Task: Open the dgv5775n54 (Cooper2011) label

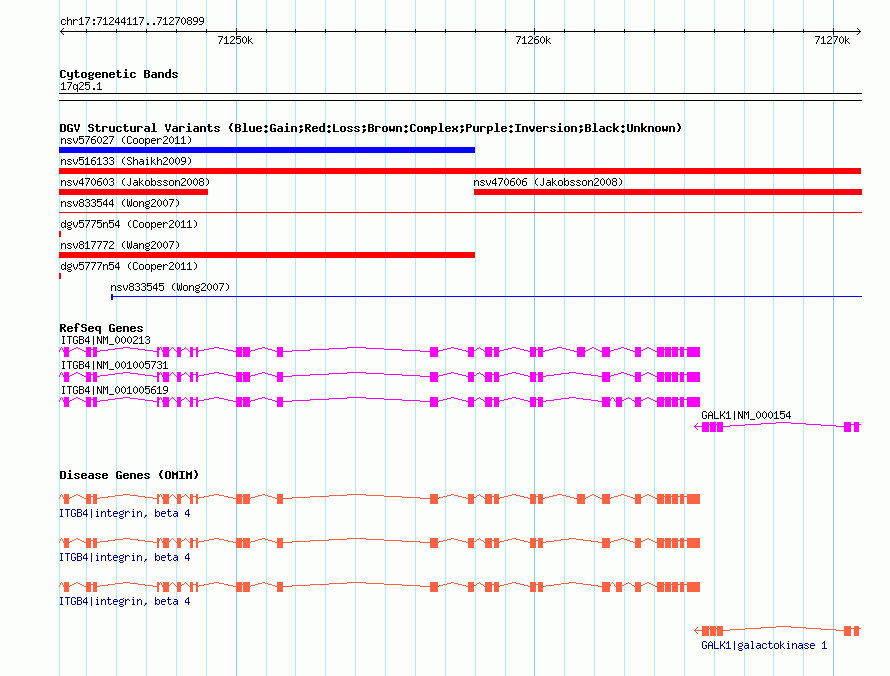Action: [x=129, y=224]
